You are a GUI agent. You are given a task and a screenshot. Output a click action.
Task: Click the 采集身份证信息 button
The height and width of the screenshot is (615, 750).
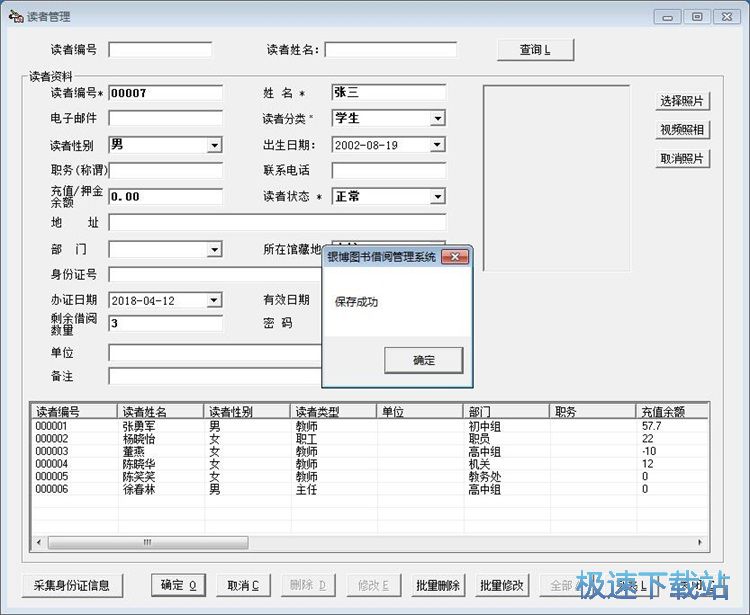(72, 585)
